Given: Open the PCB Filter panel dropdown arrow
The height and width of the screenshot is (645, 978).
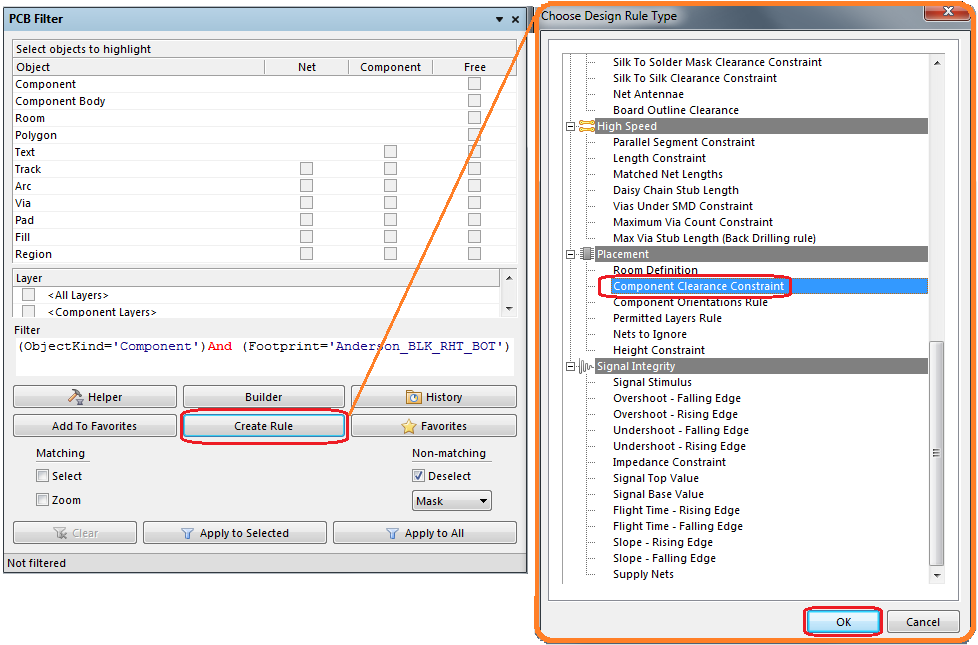Looking at the screenshot, I should click(497, 18).
